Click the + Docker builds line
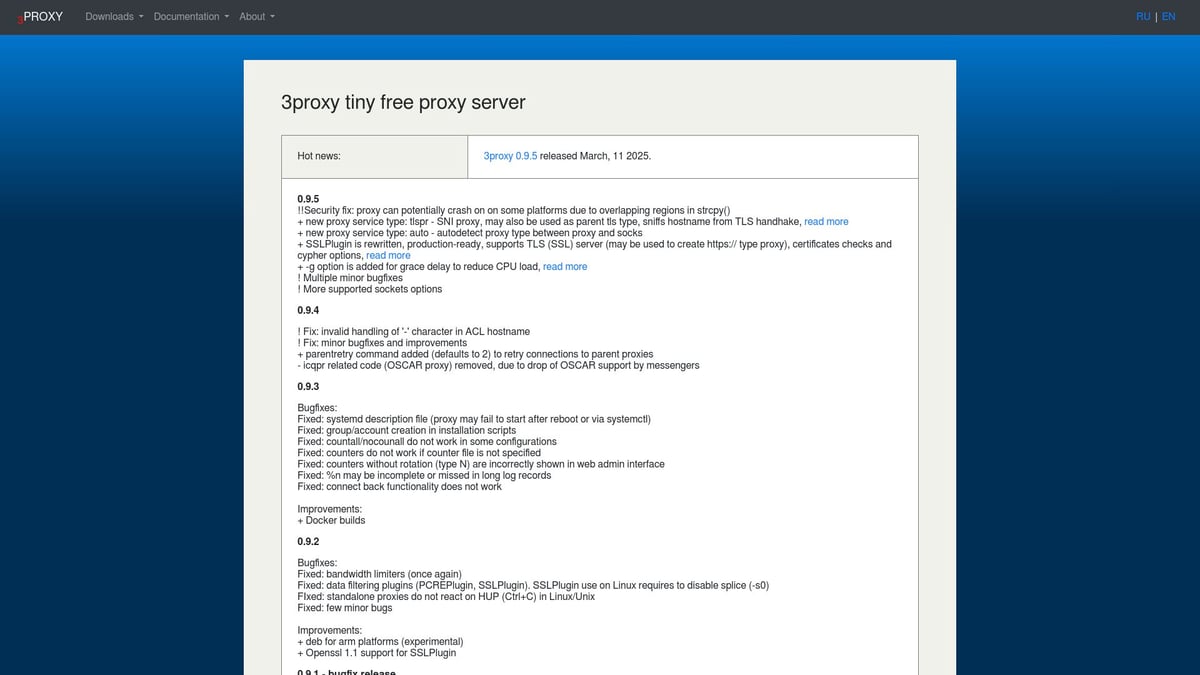This screenshot has height=675, width=1200. tap(331, 520)
